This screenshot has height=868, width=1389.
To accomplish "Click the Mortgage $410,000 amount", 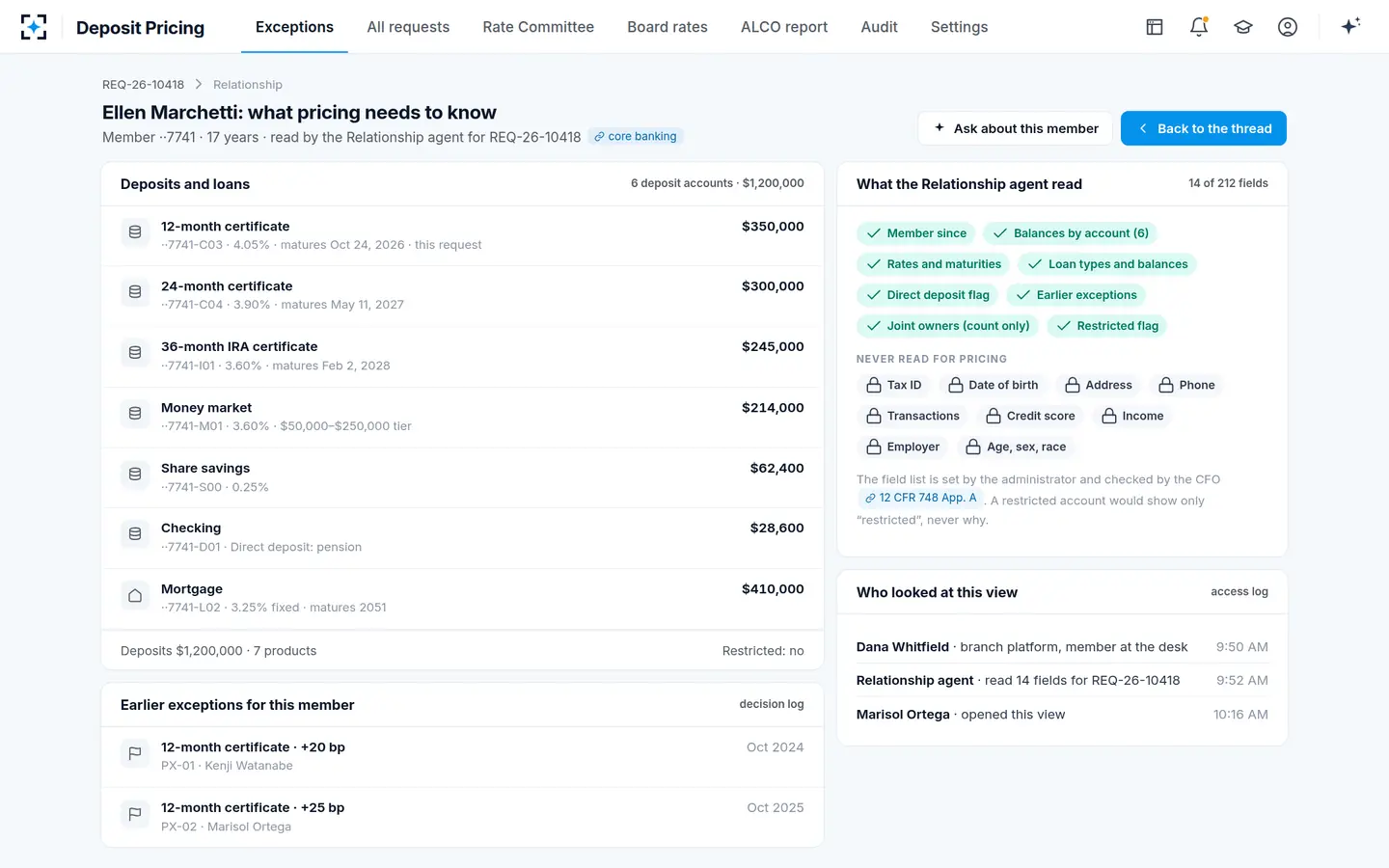I will 773,589.
